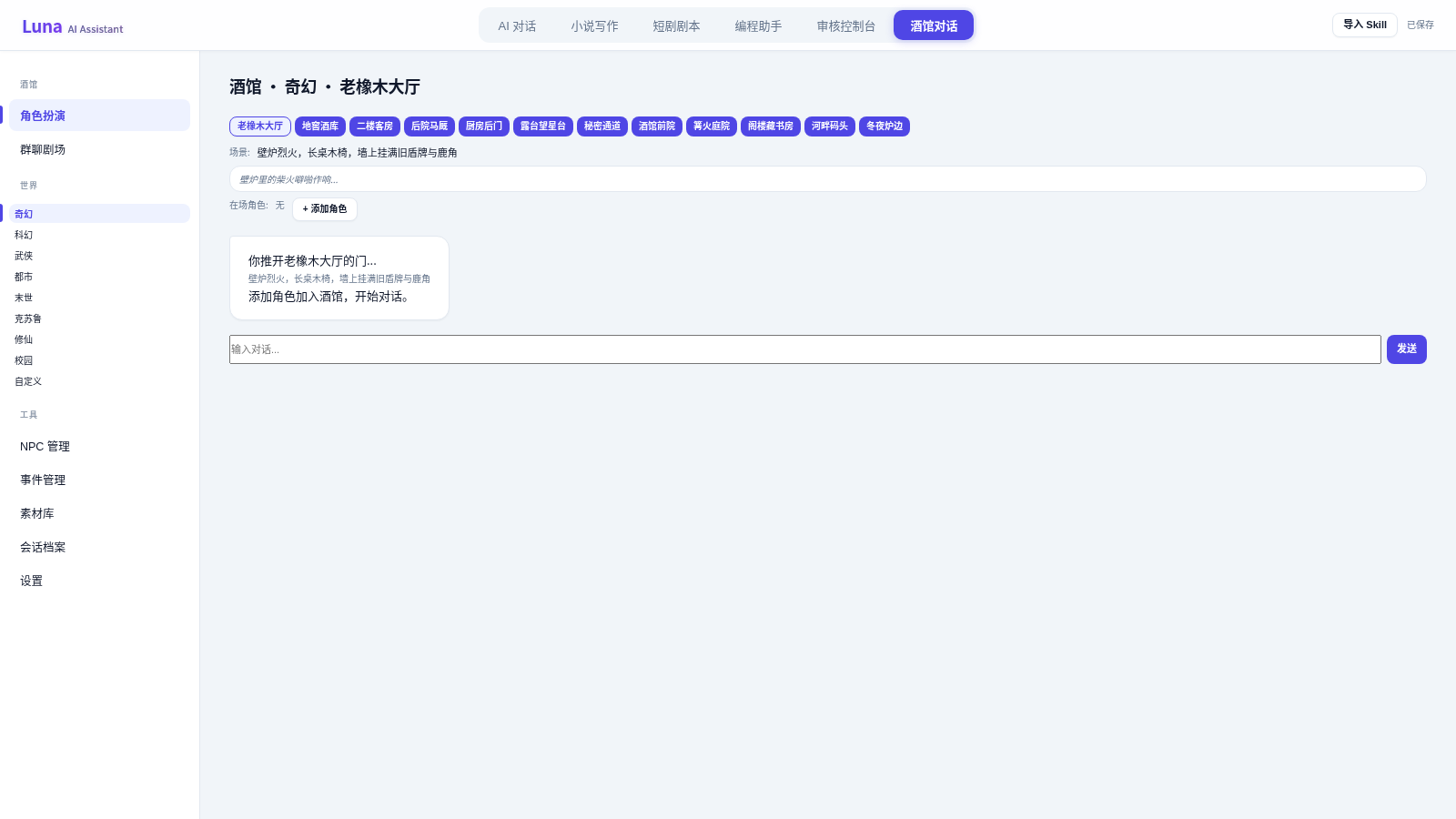Open 会话档案 from the sidebar
The height and width of the screenshot is (819, 1456).
pos(100,547)
